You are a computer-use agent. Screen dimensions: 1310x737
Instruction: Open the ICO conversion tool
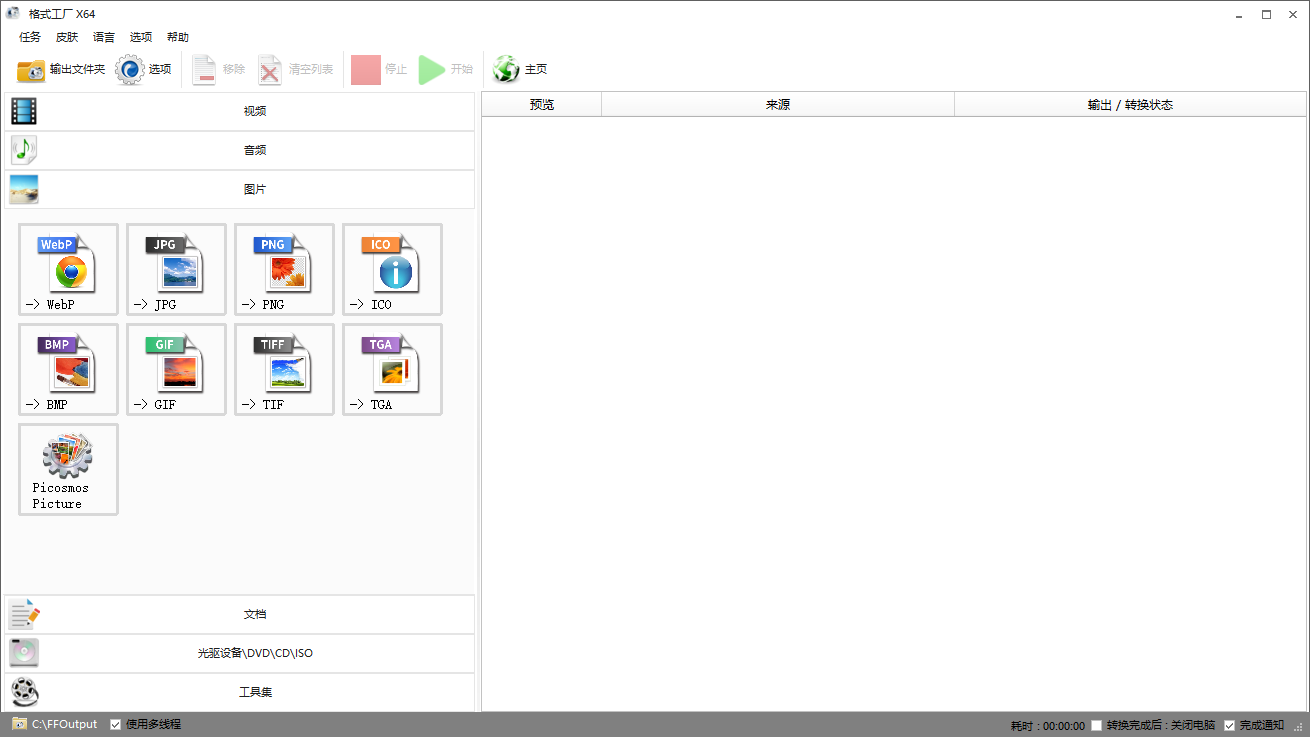click(391, 269)
